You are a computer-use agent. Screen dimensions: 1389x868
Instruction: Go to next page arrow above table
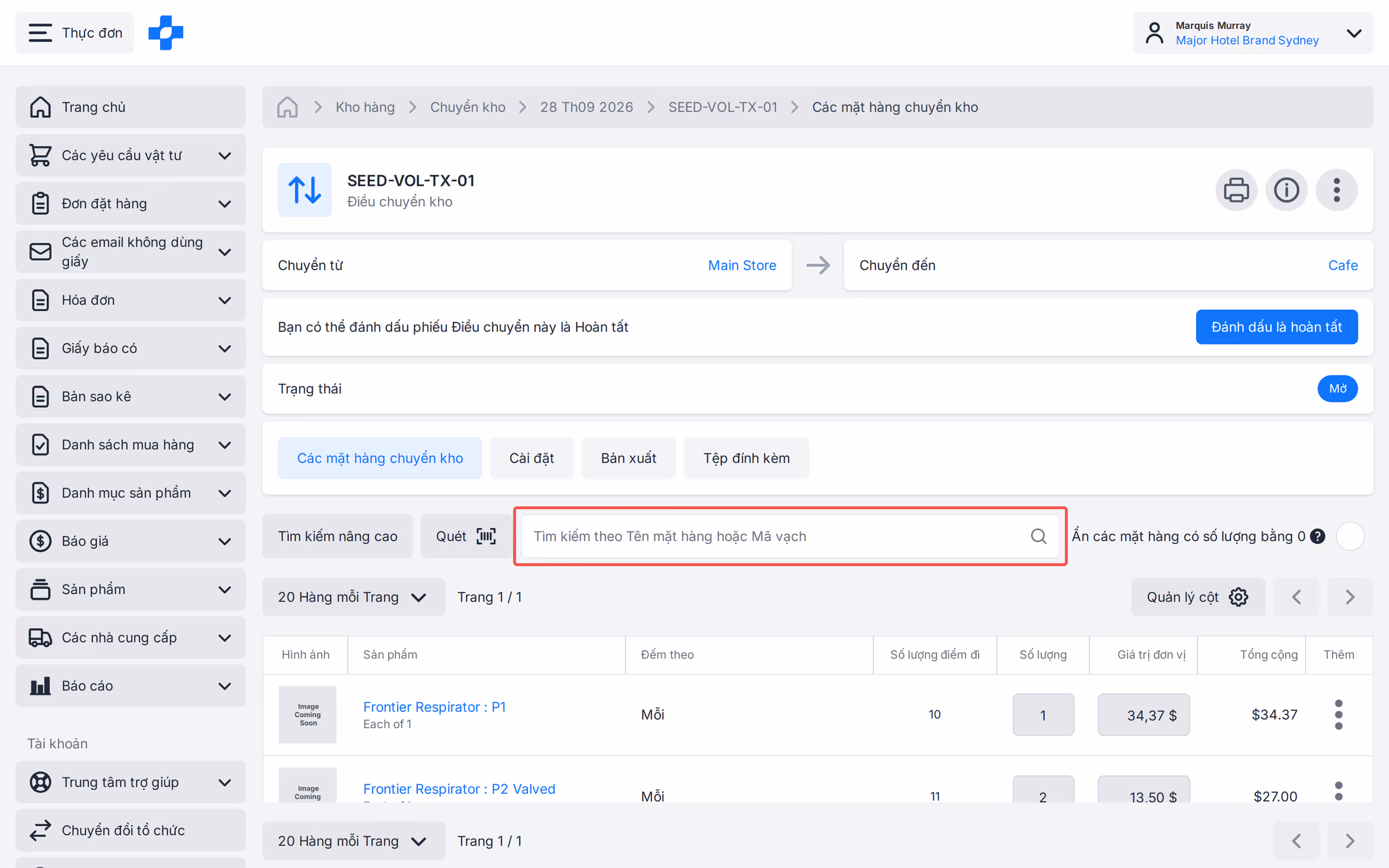pos(1350,597)
